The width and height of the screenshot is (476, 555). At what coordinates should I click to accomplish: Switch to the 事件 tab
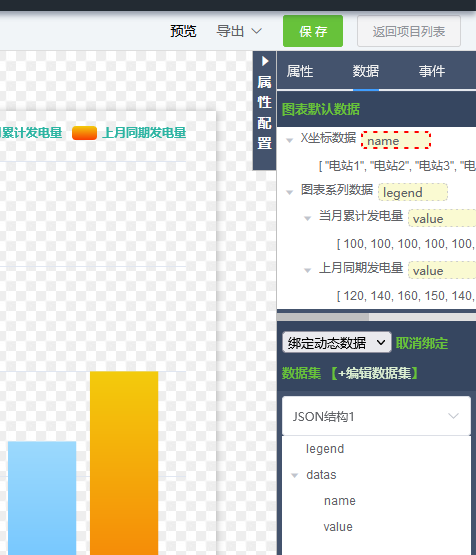point(432,71)
